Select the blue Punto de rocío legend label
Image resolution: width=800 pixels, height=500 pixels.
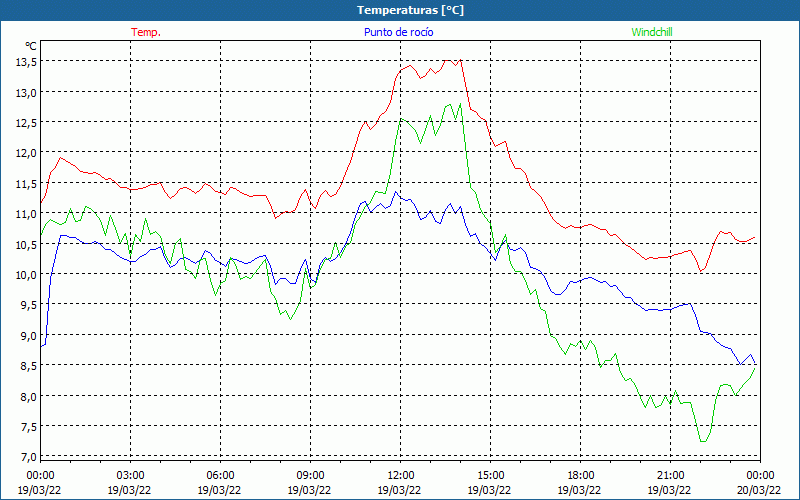(x=398, y=32)
